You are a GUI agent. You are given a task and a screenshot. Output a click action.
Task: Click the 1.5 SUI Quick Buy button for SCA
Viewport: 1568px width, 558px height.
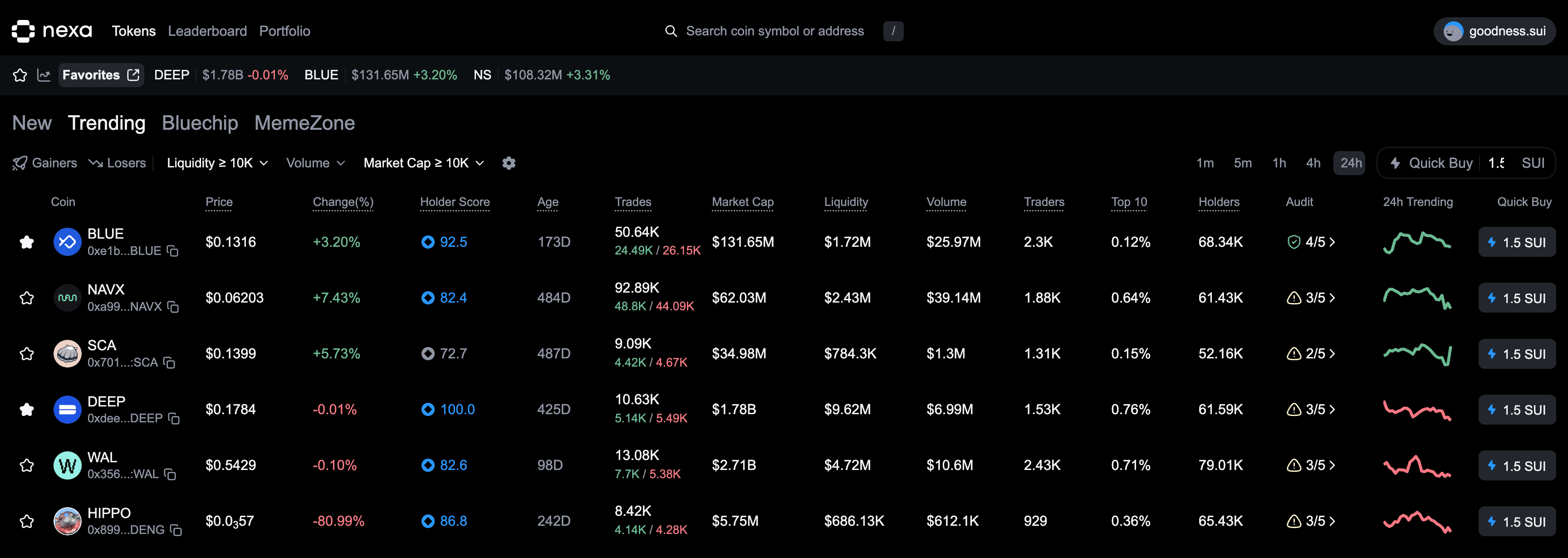point(1517,353)
